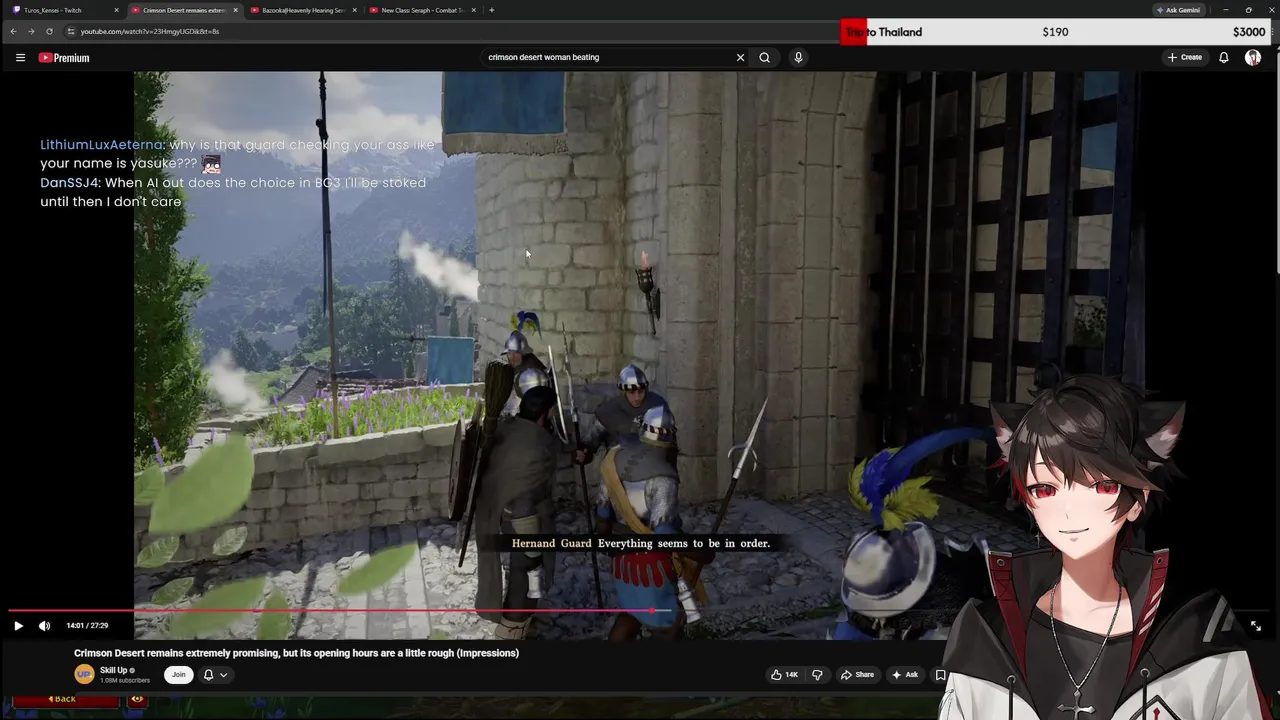The width and height of the screenshot is (1280, 720).
Task: Close the Bazooka Heavenly Hearing tab
Action: [x=354, y=10]
